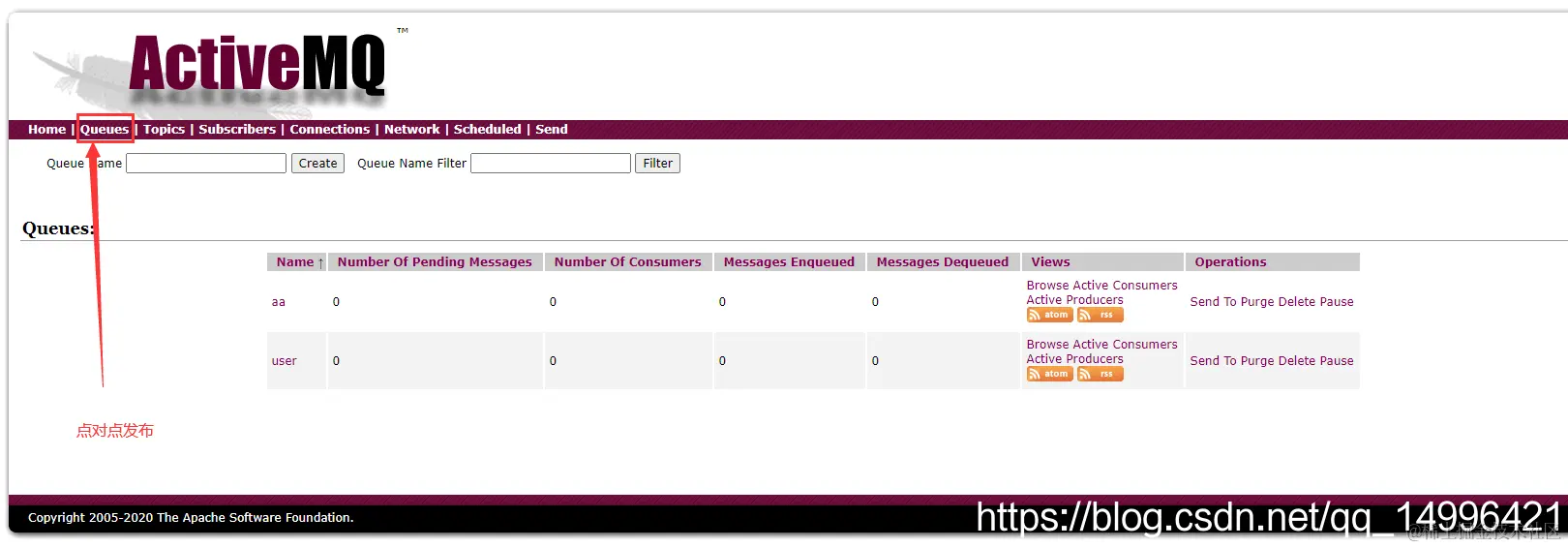Purge the aa queue
Viewport: 1568px width, 548px height.
point(1257,302)
